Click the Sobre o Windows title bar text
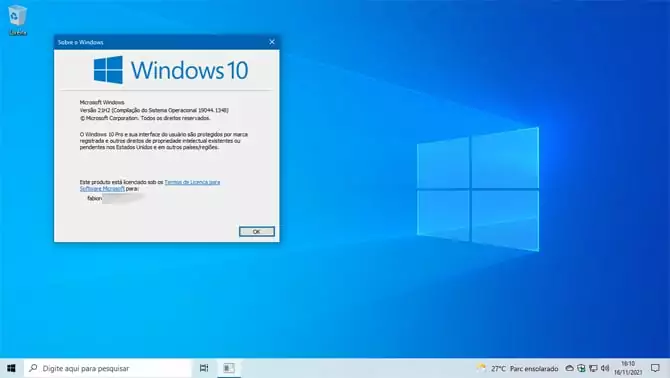 pos(81,42)
